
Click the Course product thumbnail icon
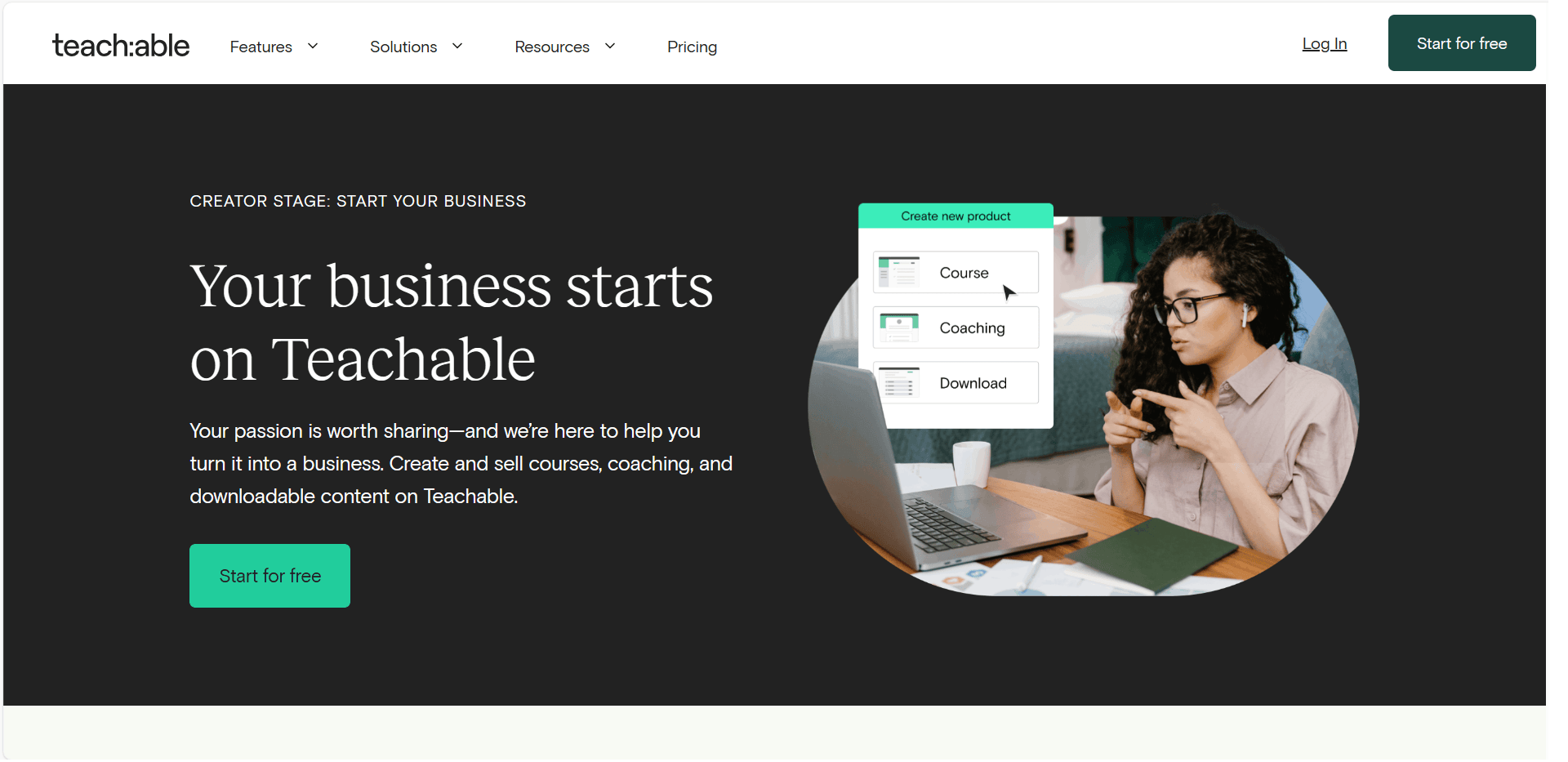tap(899, 272)
